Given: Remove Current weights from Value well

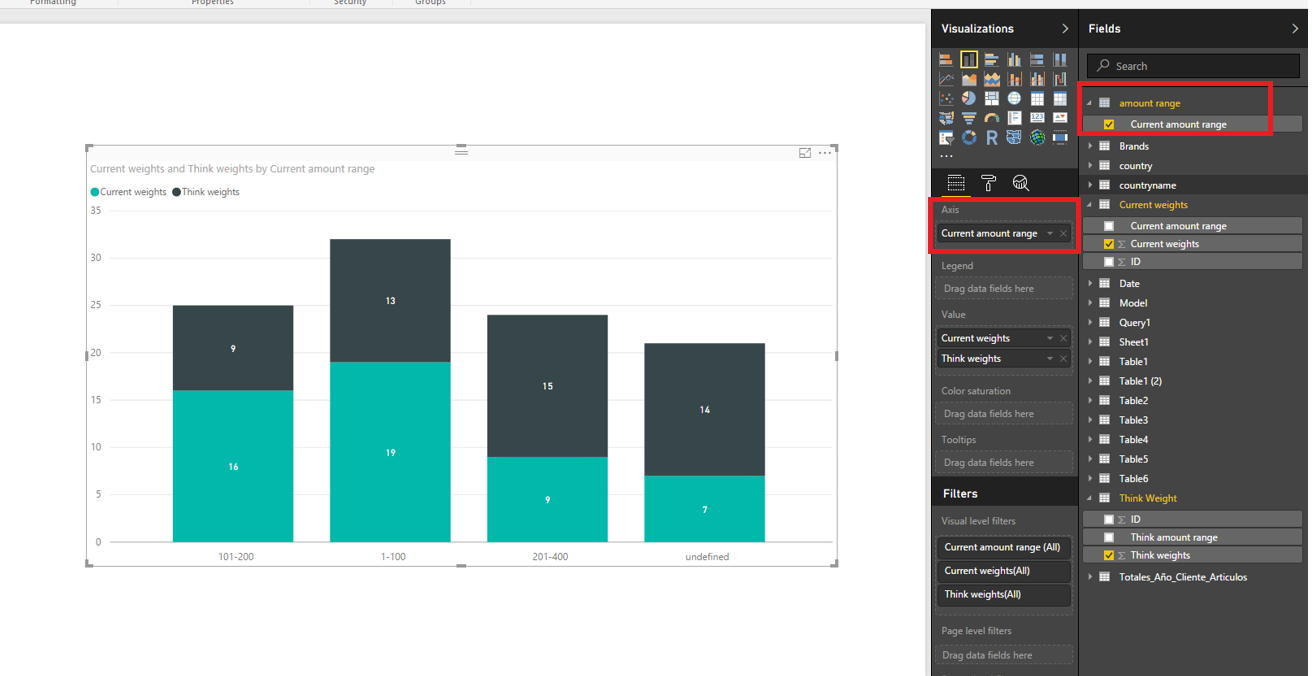Looking at the screenshot, I should pos(1064,339).
